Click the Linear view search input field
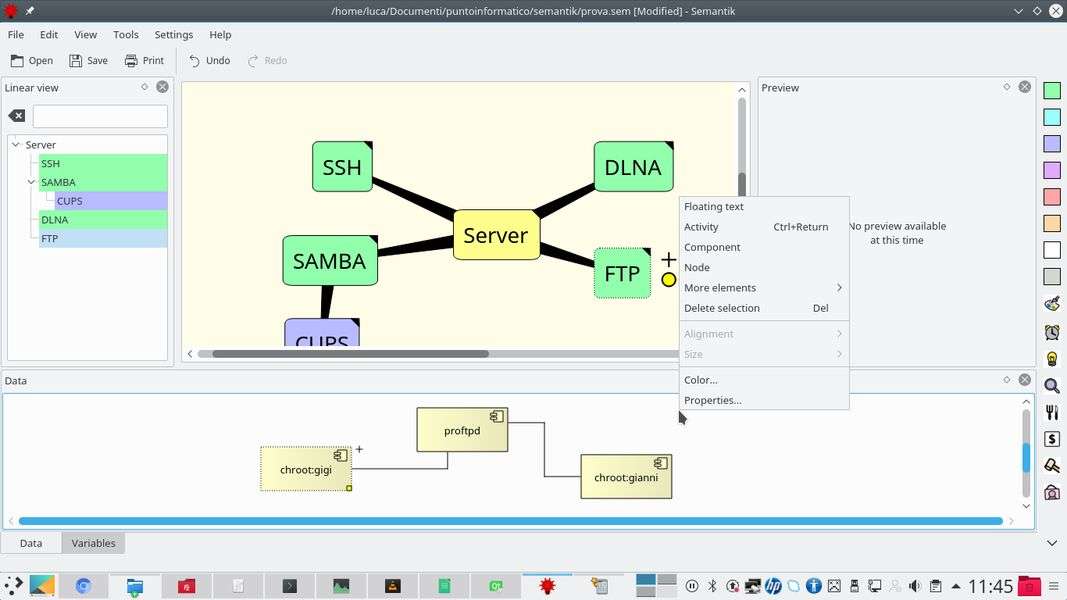This screenshot has width=1067, height=600. 100,116
